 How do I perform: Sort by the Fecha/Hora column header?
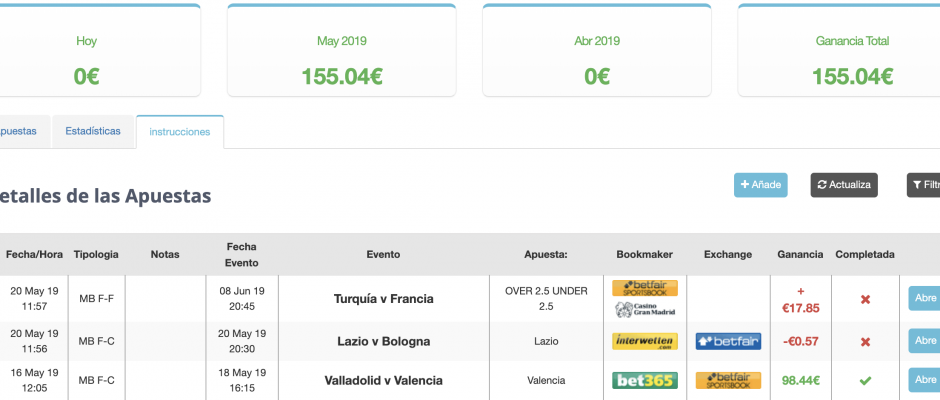(34, 254)
